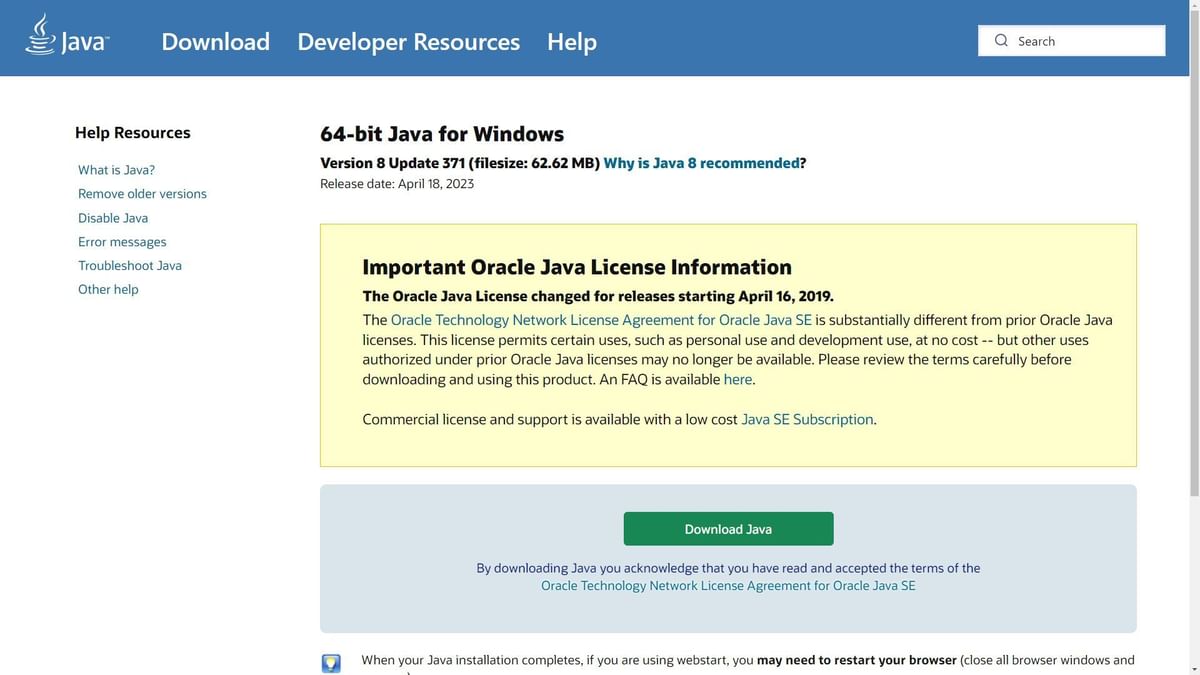Go to Remove older versions help link

(142, 194)
